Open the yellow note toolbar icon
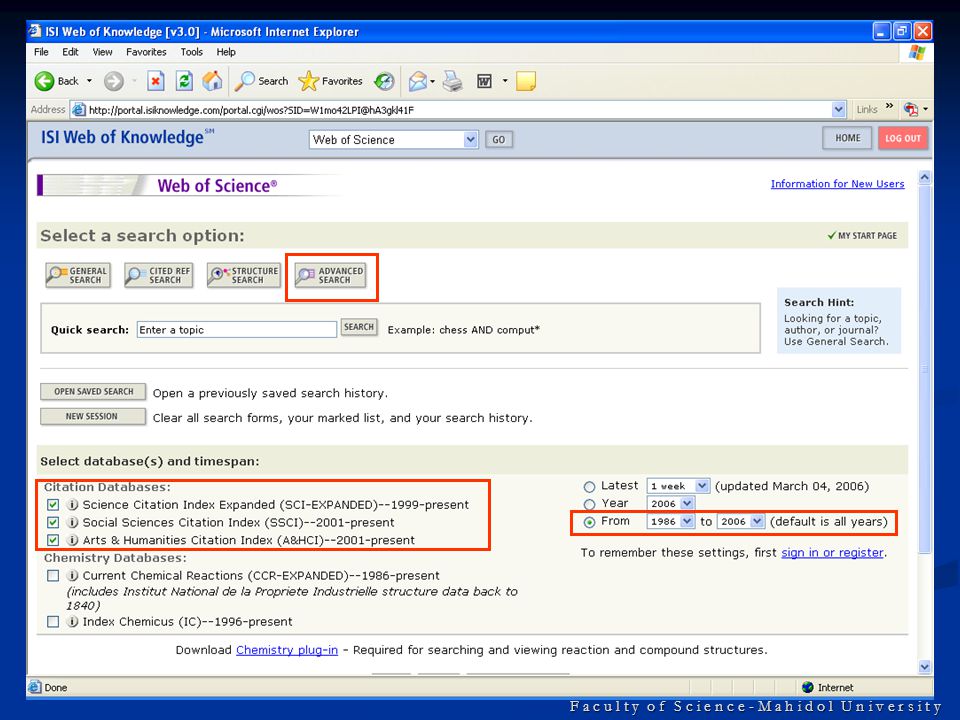Viewport: 960px width, 720px height. click(x=526, y=81)
